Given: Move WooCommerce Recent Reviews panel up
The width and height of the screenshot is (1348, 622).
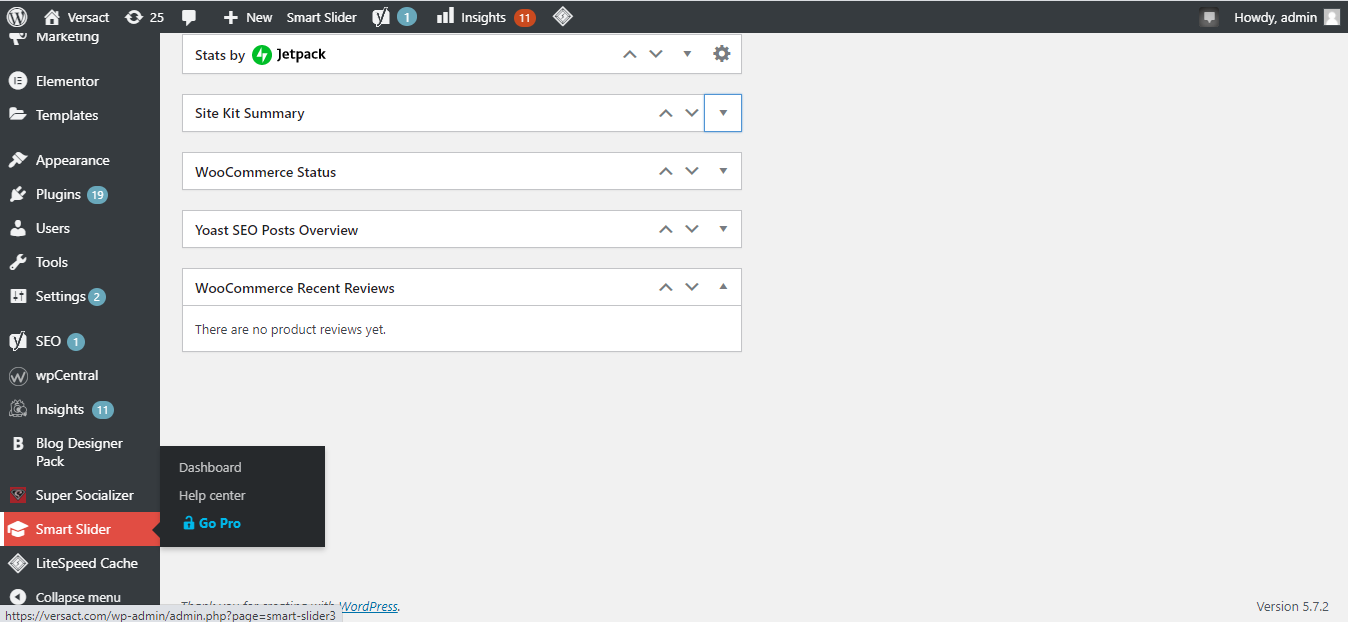Looking at the screenshot, I should (x=666, y=287).
